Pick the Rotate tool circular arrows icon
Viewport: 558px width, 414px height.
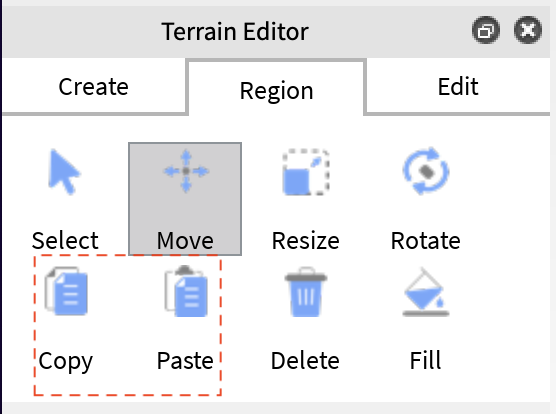coord(426,171)
